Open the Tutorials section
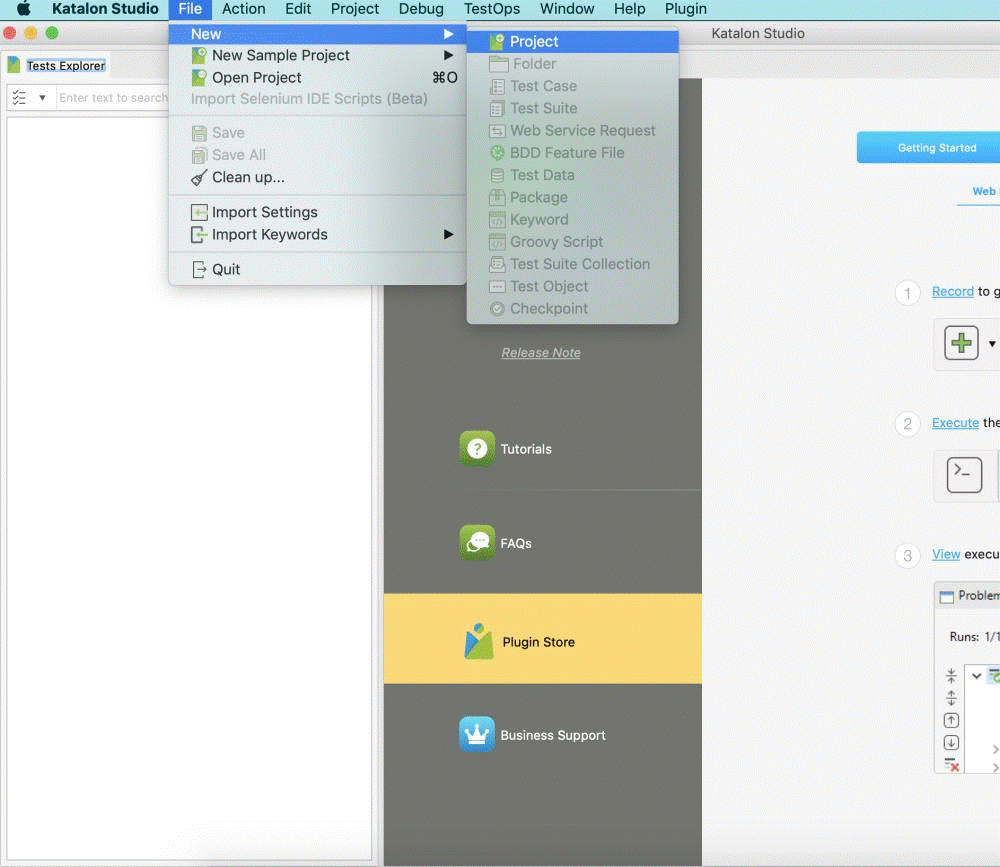Viewport: 1000px width, 867px height. pos(526,449)
